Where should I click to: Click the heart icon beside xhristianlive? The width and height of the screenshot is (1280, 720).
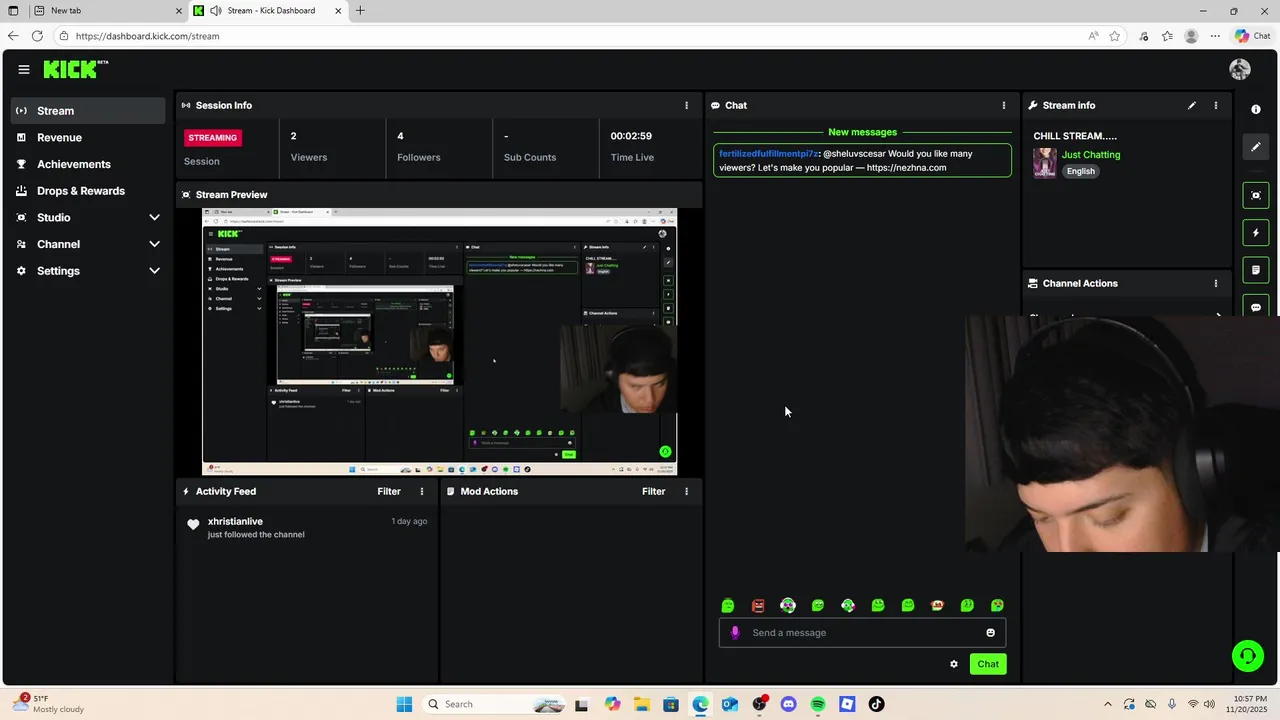(x=193, y=524)
